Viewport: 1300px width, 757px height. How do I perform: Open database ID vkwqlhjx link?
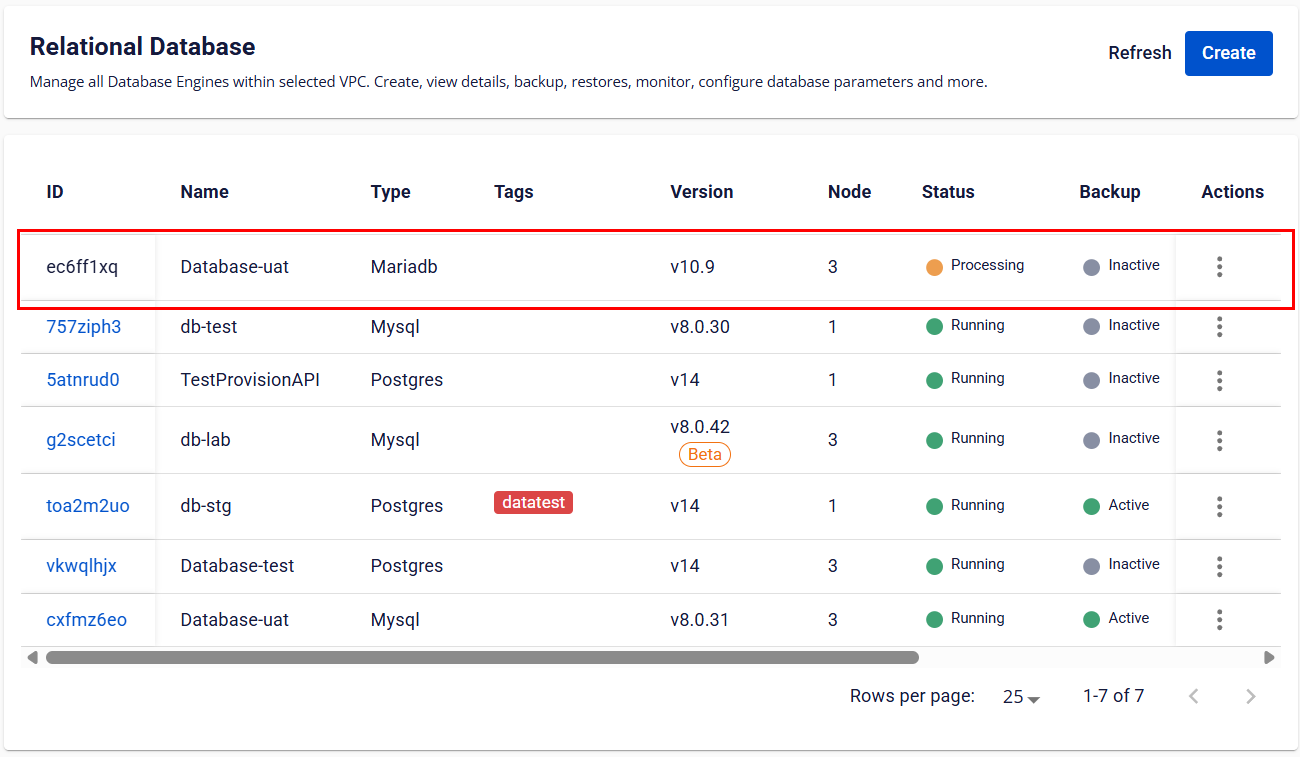(81, 566)
